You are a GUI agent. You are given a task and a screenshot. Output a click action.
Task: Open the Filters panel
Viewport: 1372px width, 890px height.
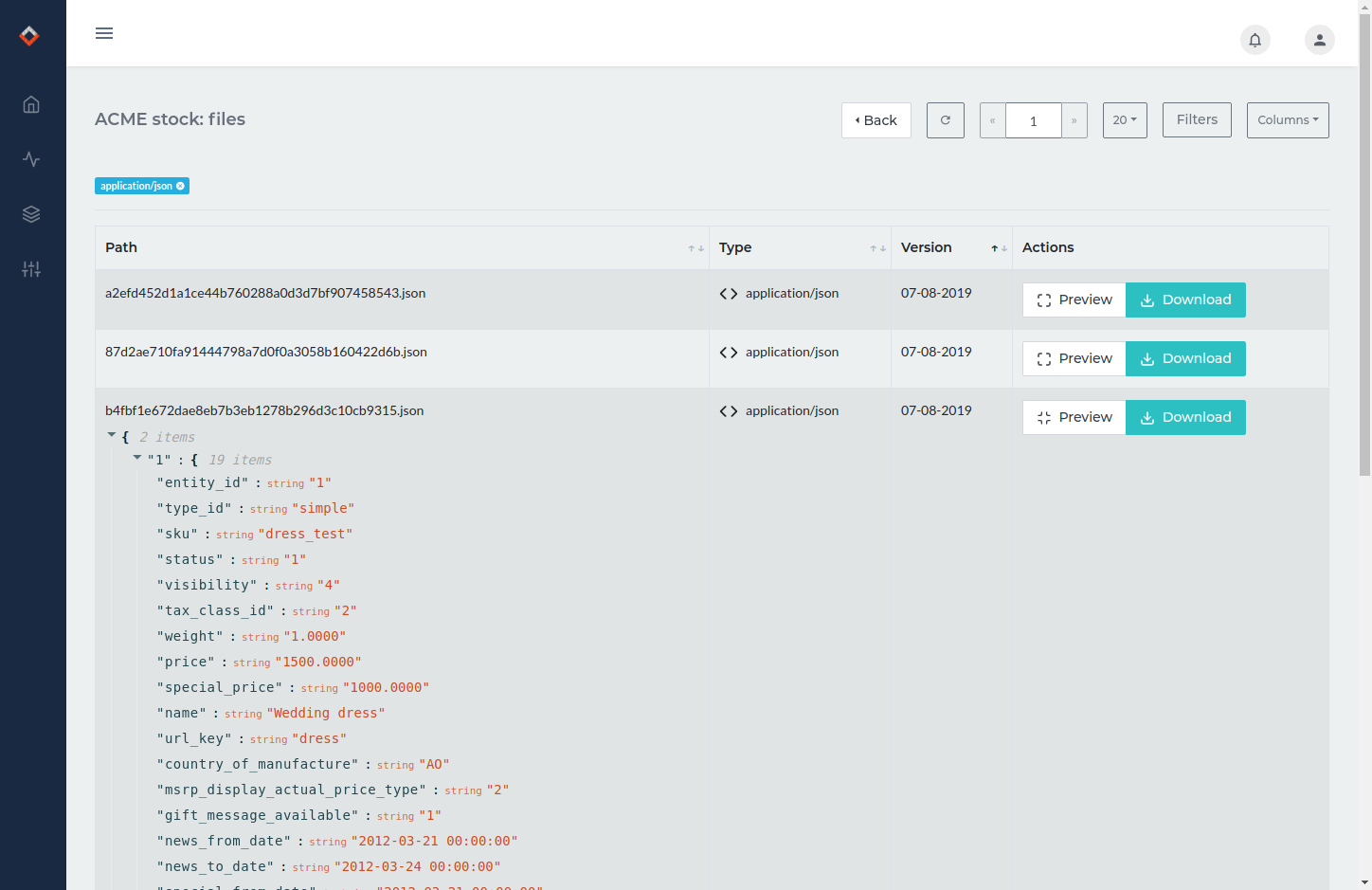tap(1197, 120)
